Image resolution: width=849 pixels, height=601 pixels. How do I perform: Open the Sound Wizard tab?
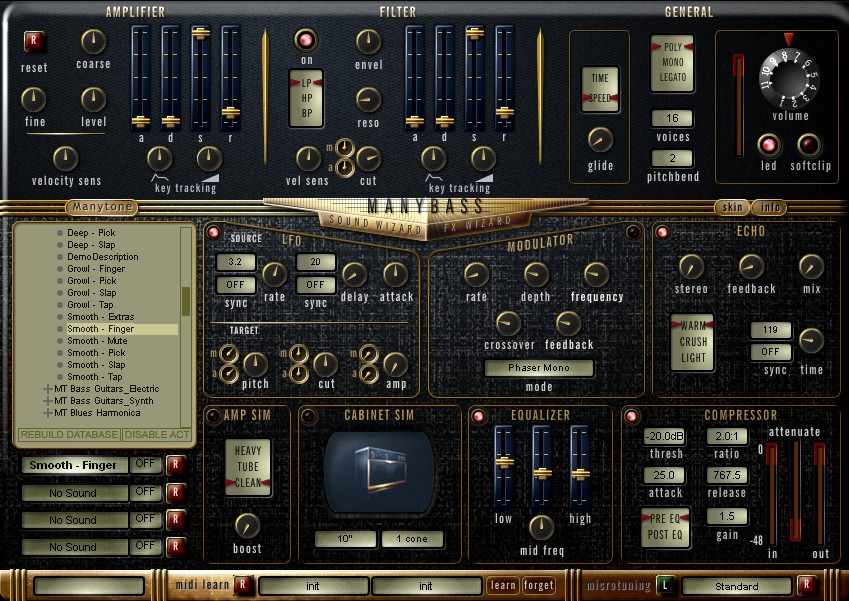(x=375, y=224)
